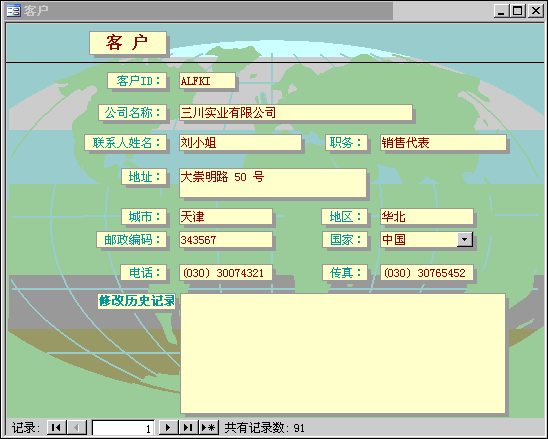Focus the 联系人姓名 field 刘小姐
Image resolution: width=548 pixels, height=439 pixels.
240,143
